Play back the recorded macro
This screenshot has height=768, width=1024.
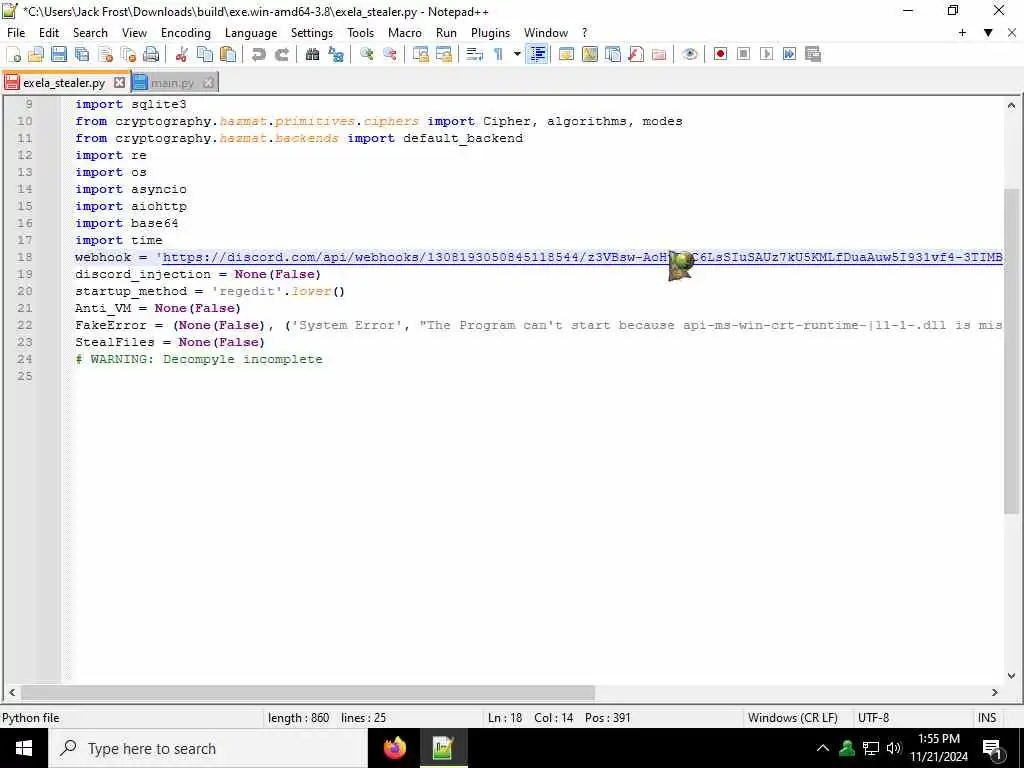767,54
